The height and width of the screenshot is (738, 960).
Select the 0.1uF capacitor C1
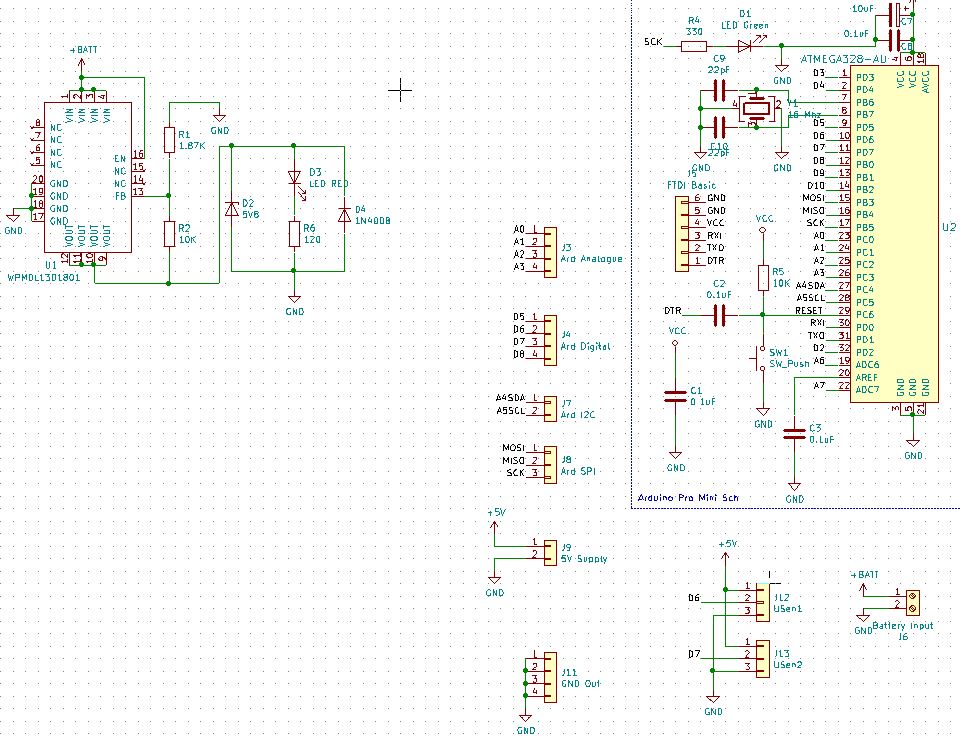point(675,397)
